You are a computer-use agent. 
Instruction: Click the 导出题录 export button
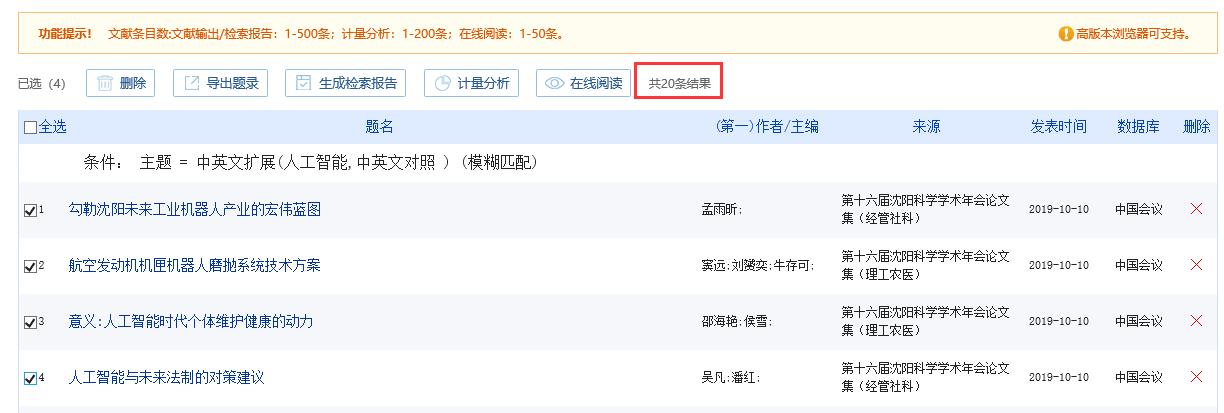[x=220, y=83]
